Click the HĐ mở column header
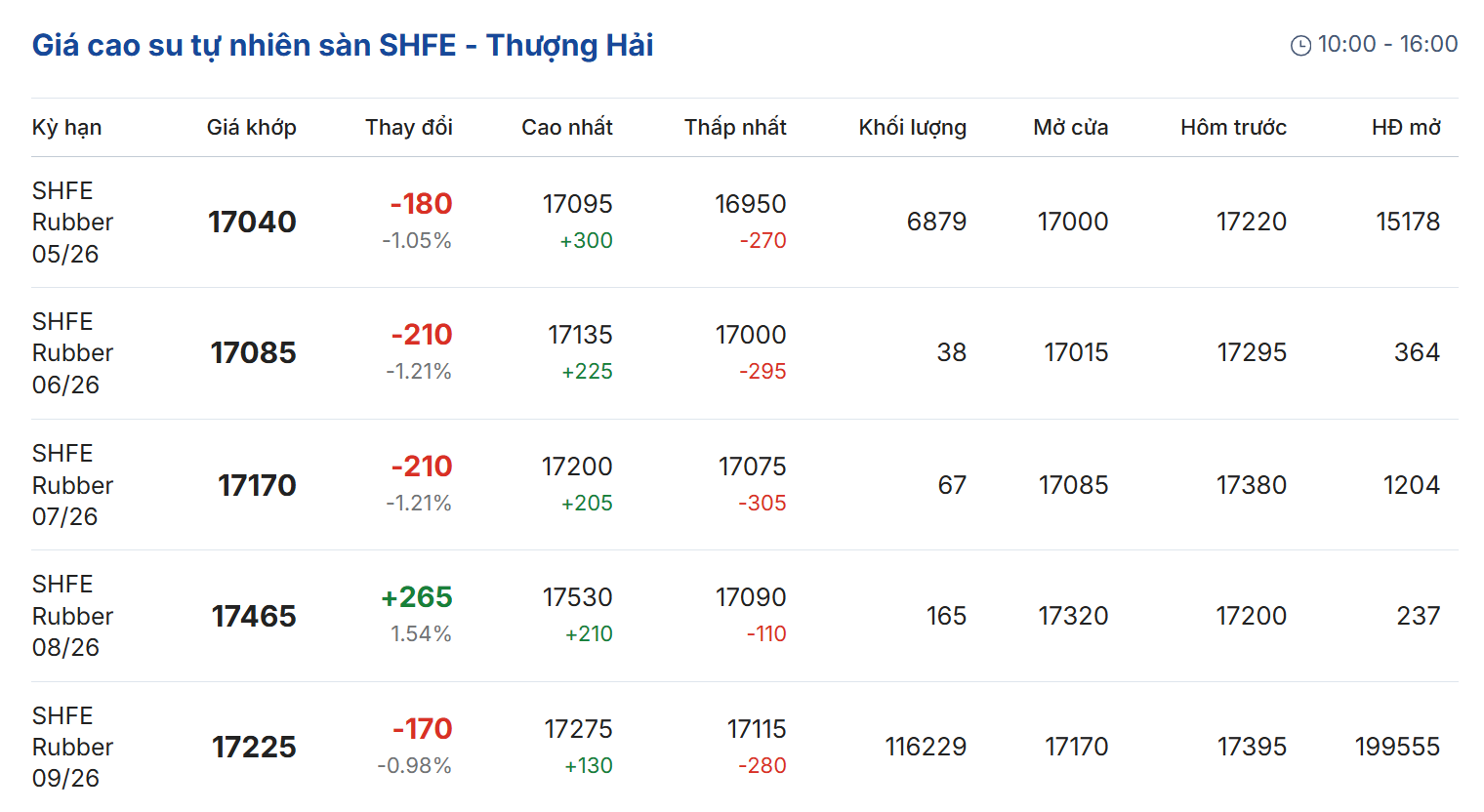 point(1405,127)
